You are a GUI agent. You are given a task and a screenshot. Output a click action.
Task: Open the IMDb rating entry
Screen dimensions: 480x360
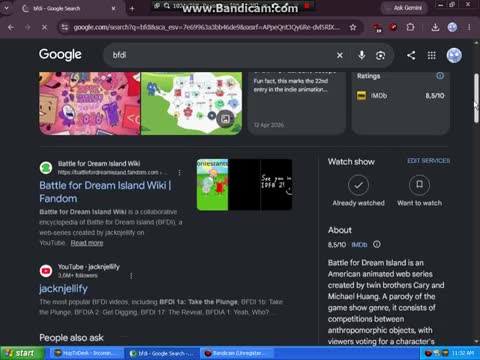(x=400, y=96)
